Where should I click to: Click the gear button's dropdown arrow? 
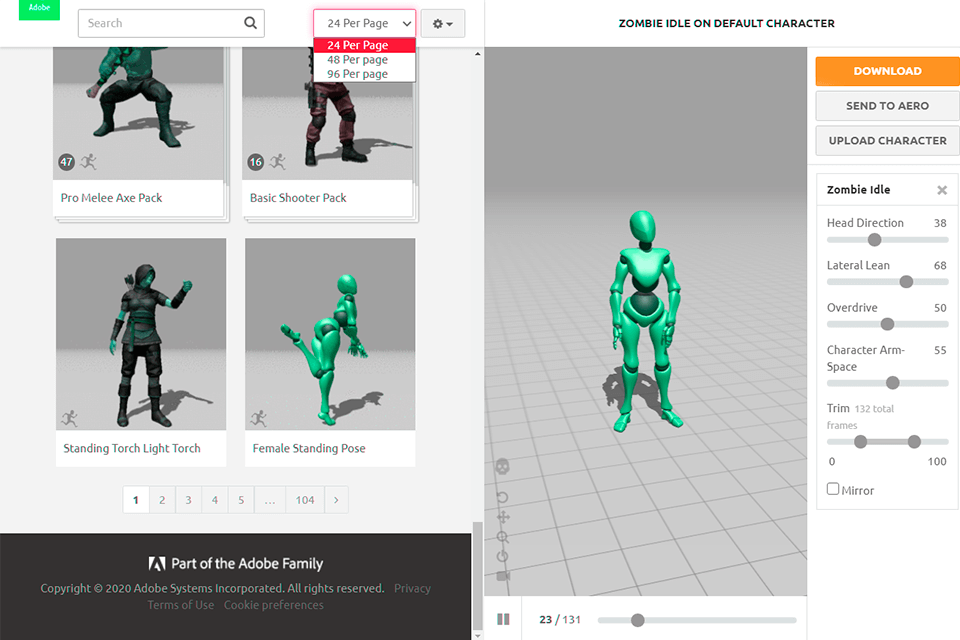(x=452, y=23)
